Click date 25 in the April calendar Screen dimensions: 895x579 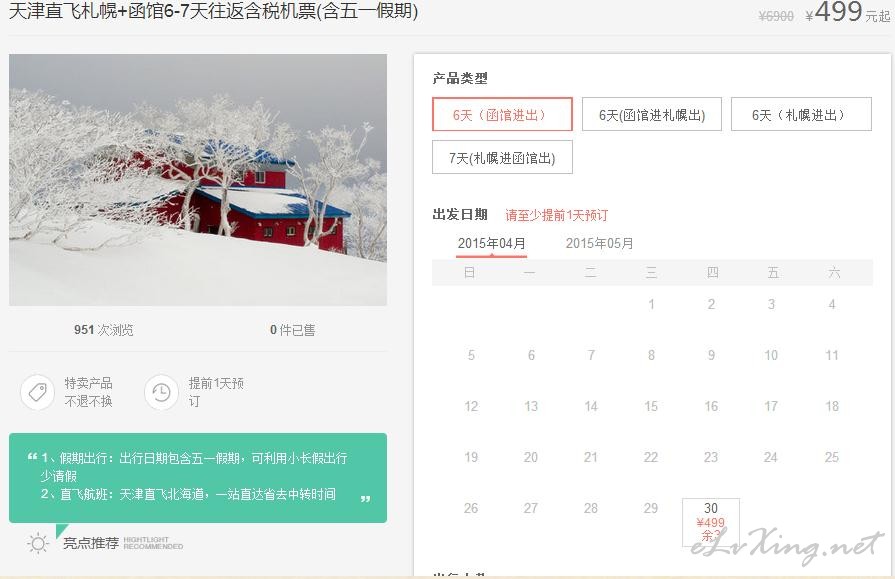(x=832, y=457)
